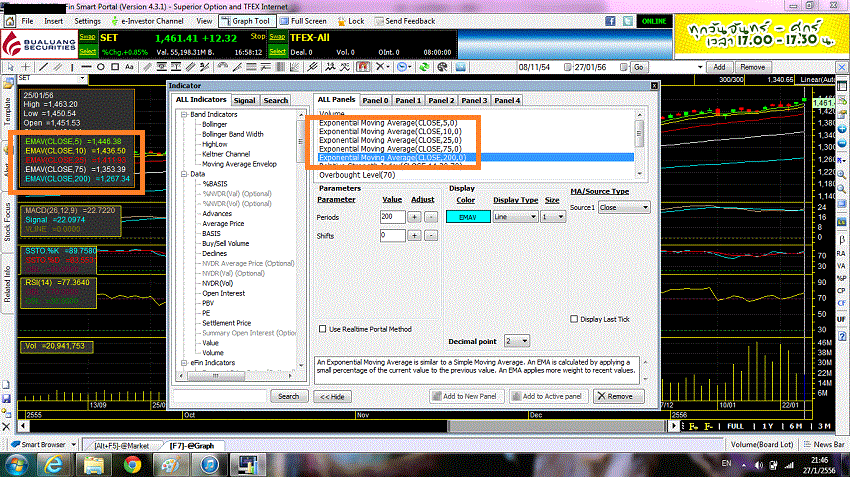Open the Decimal point dropdown
Screen dimensions: 850x477
click(517, 341)
